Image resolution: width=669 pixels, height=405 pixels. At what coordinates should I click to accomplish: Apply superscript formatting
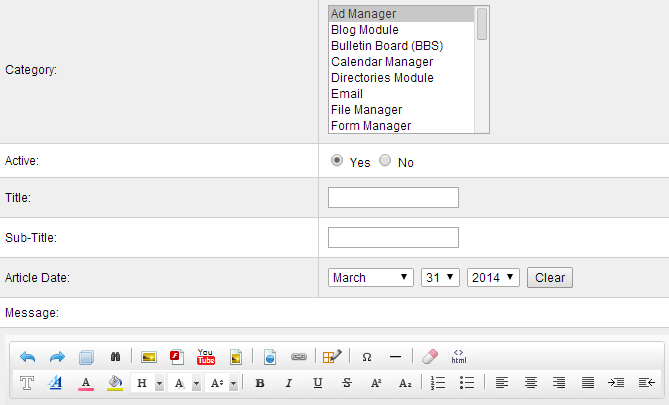376,383
